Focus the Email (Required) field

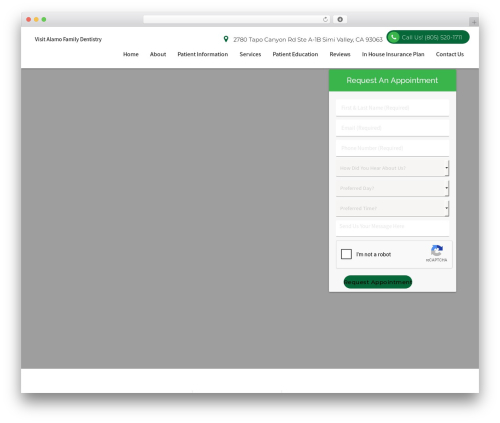tap(392, 128)
